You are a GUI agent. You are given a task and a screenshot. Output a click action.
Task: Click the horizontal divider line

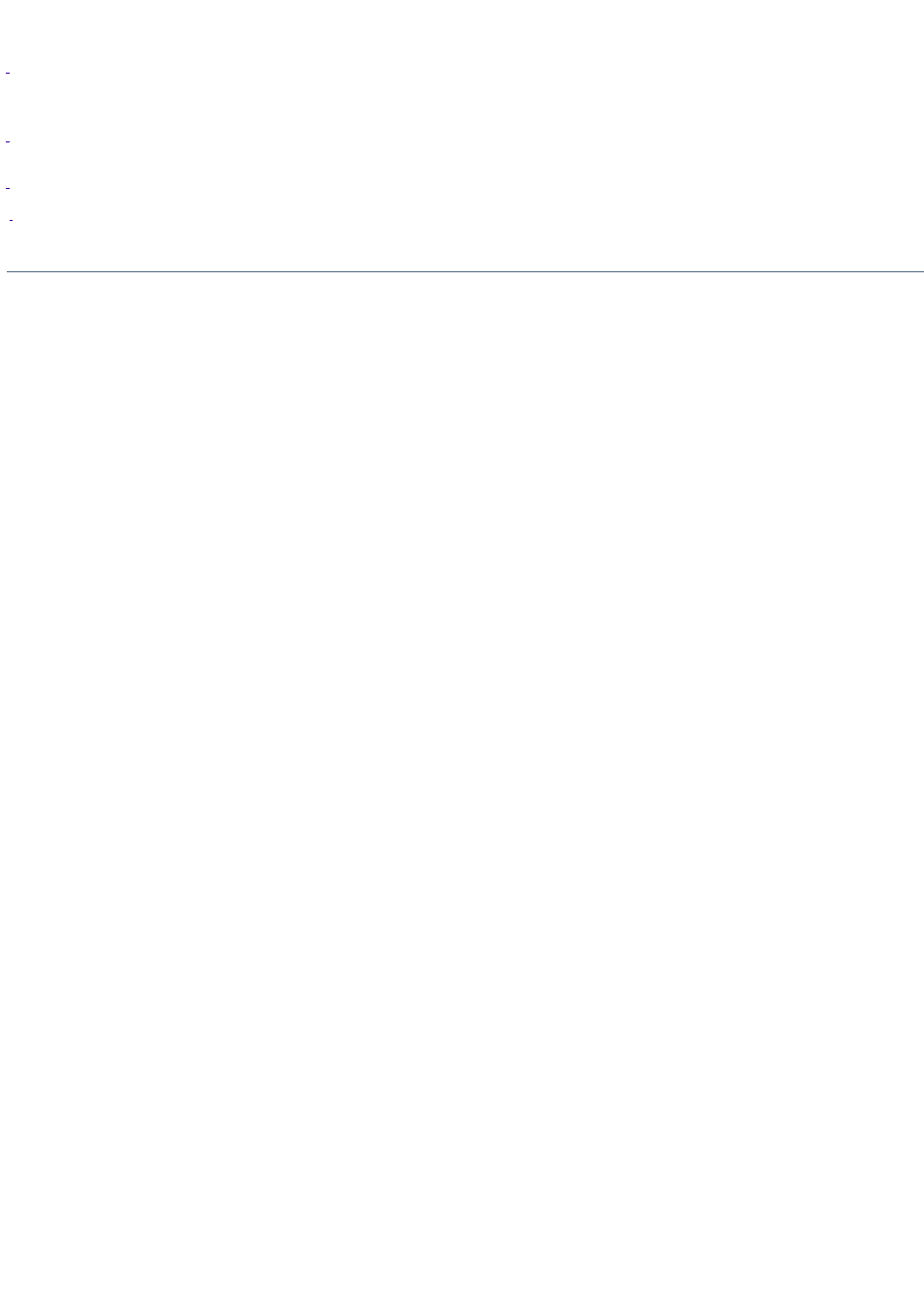(x=465, y=271)
